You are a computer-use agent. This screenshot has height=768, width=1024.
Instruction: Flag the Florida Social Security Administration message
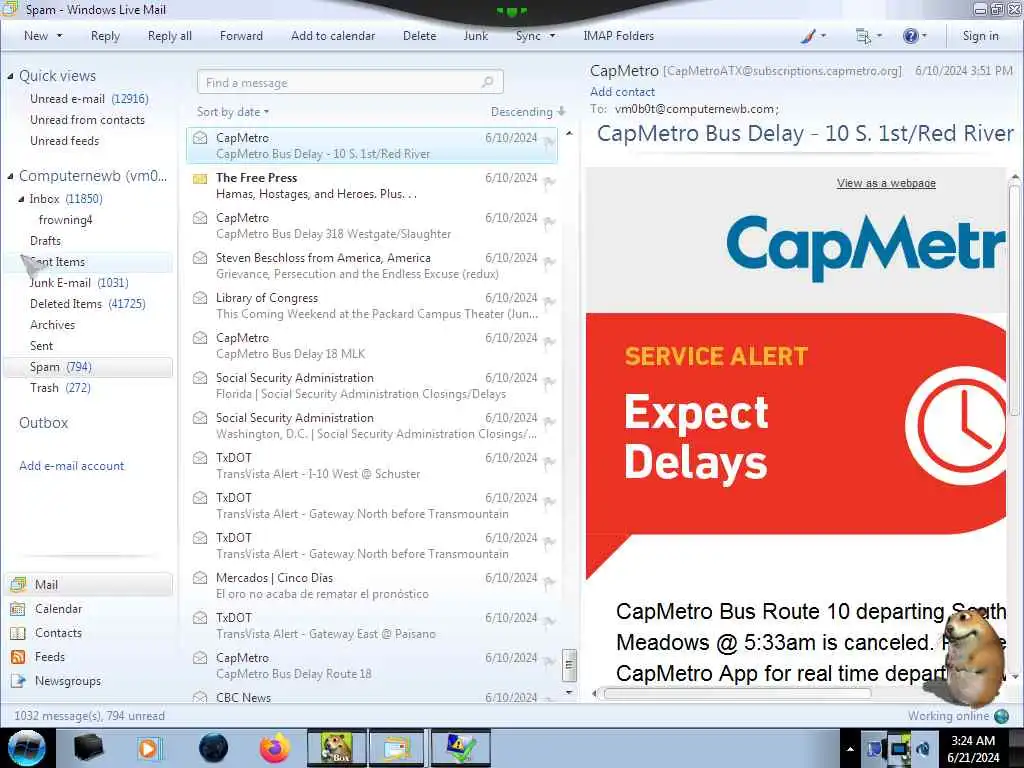(549, 382)
